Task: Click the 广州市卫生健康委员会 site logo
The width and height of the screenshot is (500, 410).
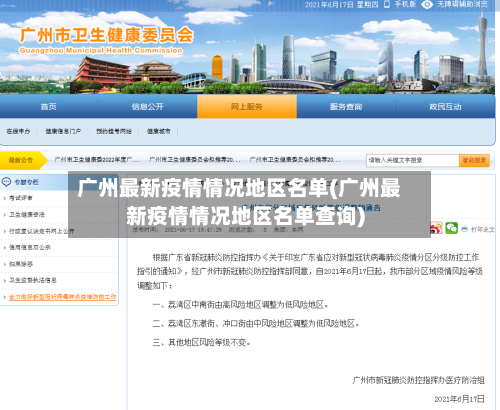Action: coord(107,40)
